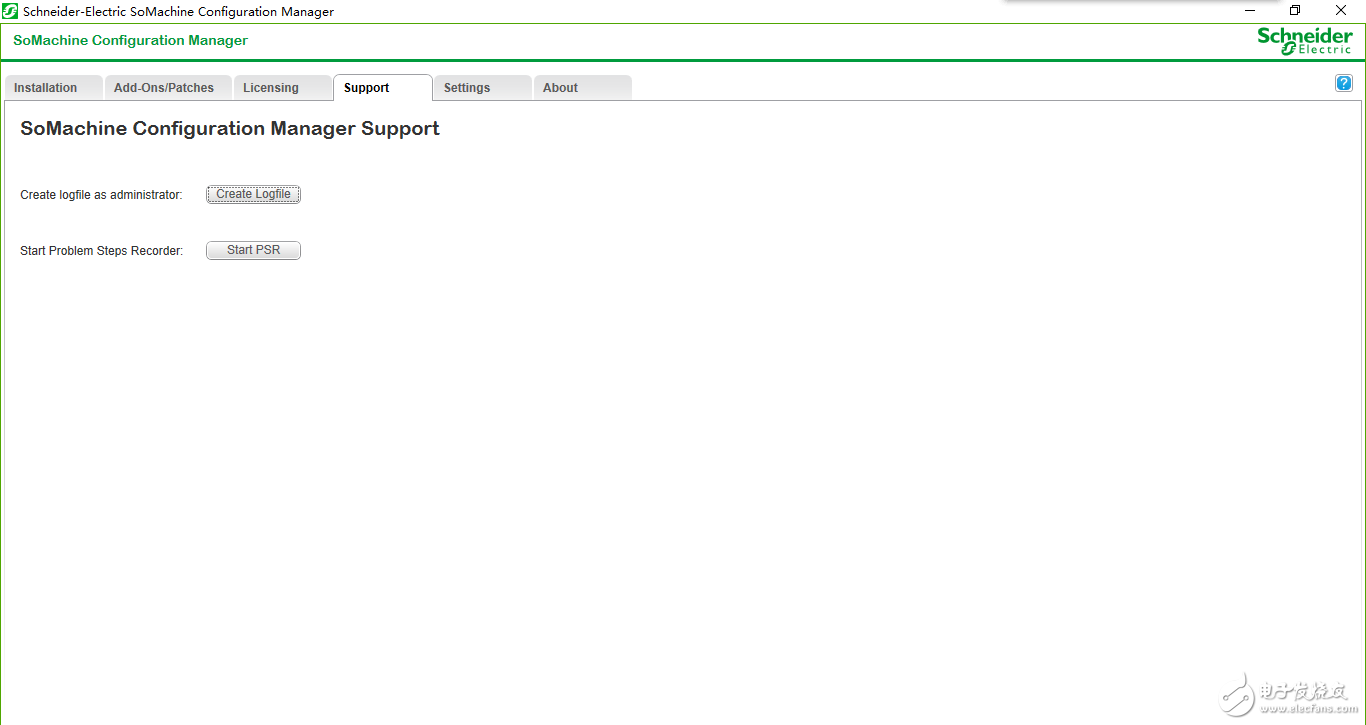Viewport: 1366px width, 725px height.
Task: Select the Support tab
Action: tap(382, 88)
